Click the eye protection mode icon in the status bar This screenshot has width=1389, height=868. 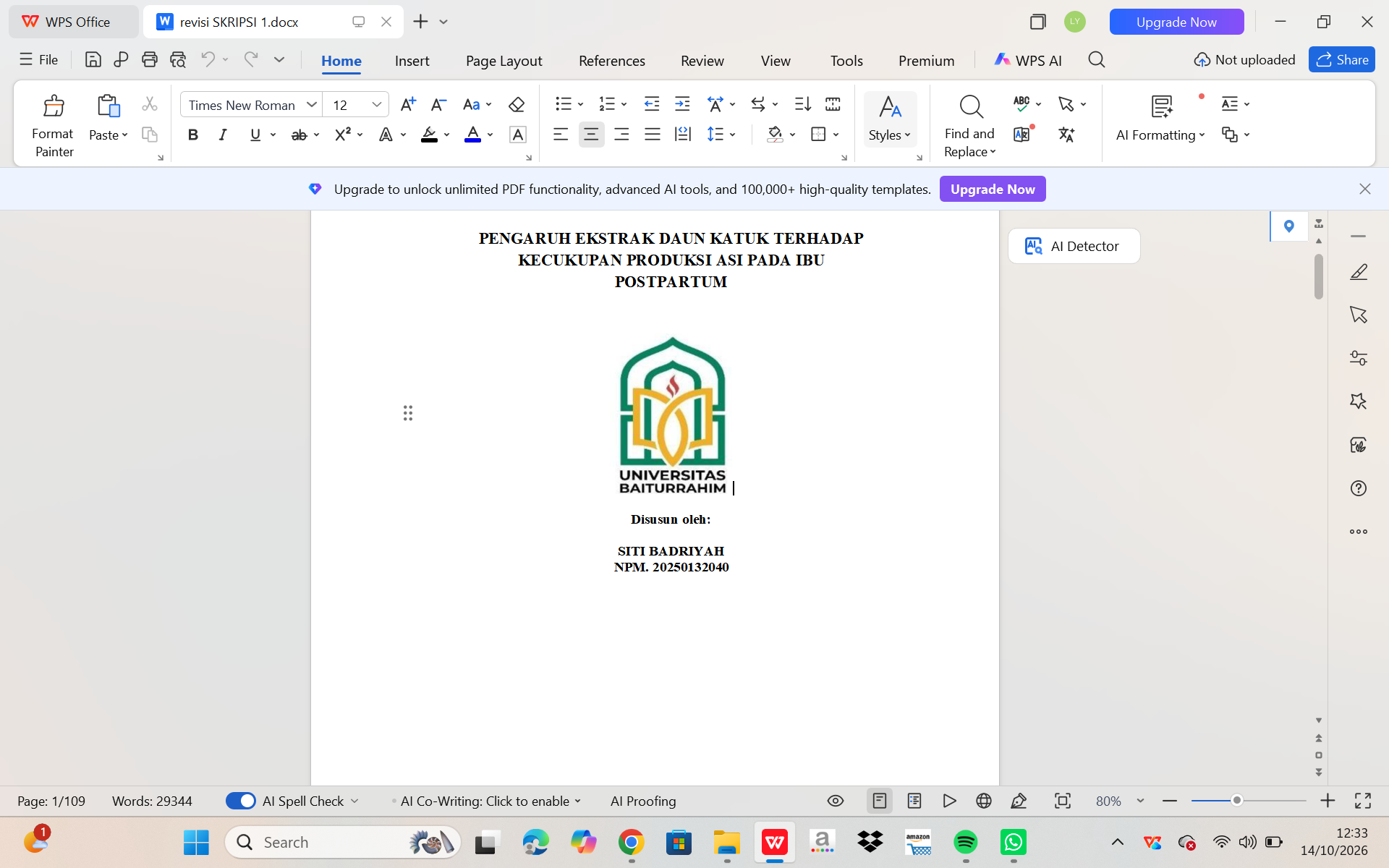point(836,801)
